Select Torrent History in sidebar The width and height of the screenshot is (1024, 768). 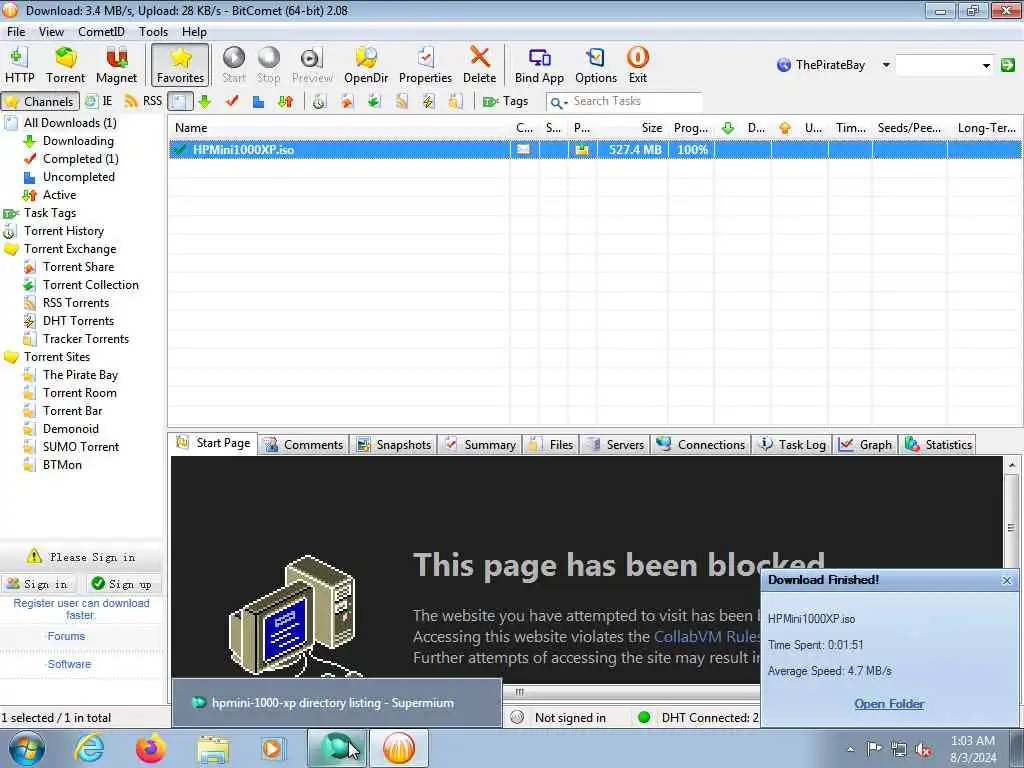[63, 231]
